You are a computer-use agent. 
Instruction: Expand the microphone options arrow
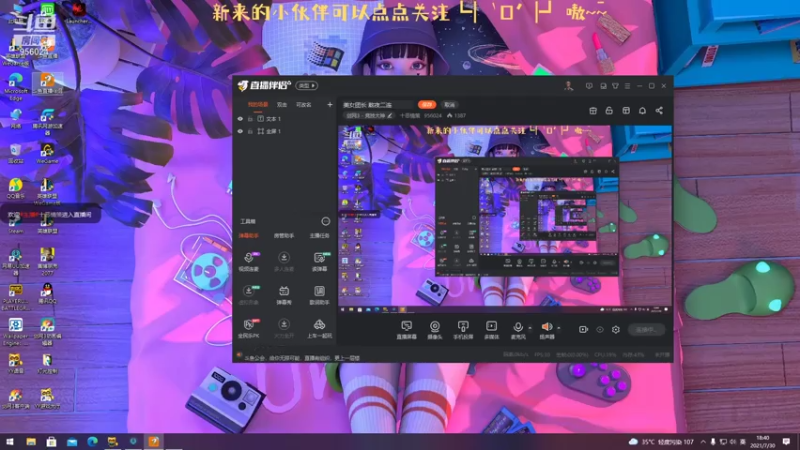pyautogui.click(x=530, y=328)
